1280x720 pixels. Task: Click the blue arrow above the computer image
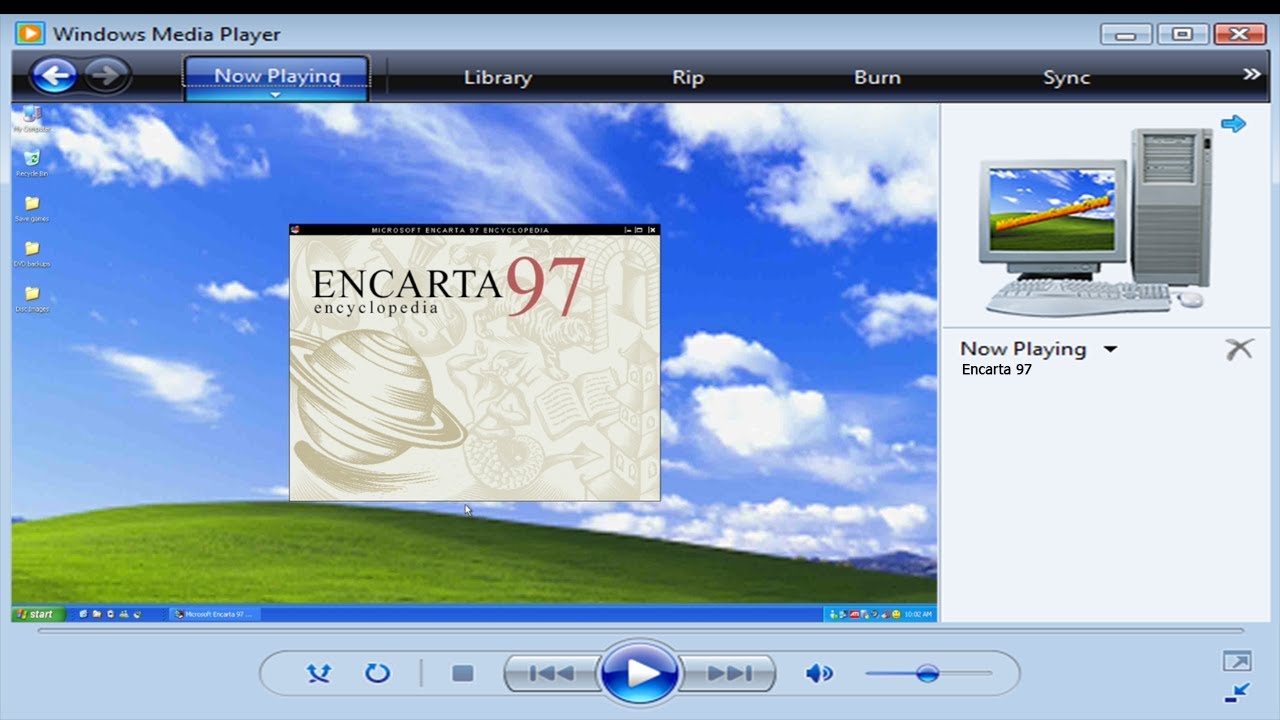[1233, 124]
